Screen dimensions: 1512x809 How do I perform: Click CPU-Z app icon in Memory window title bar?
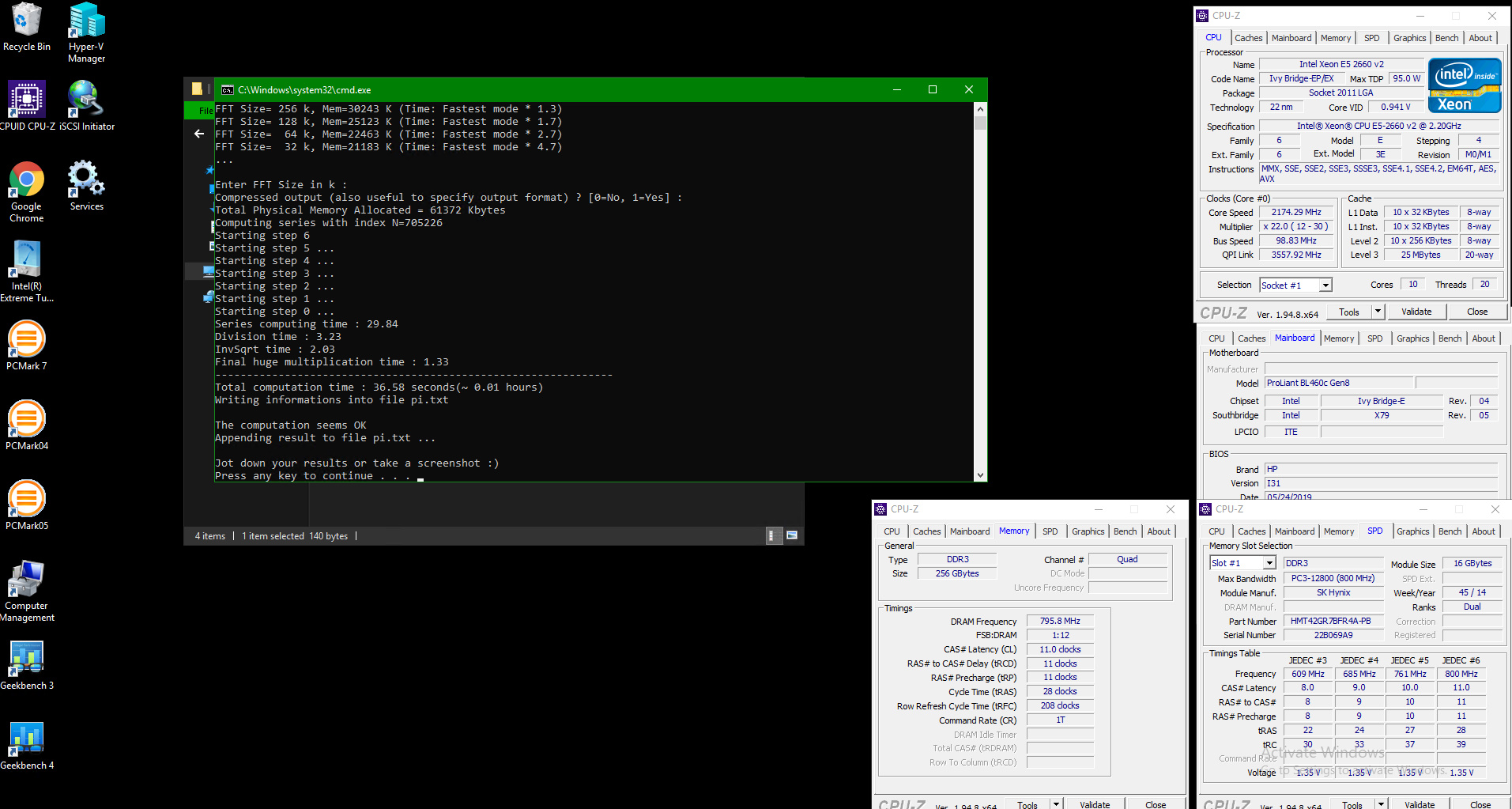880,509
